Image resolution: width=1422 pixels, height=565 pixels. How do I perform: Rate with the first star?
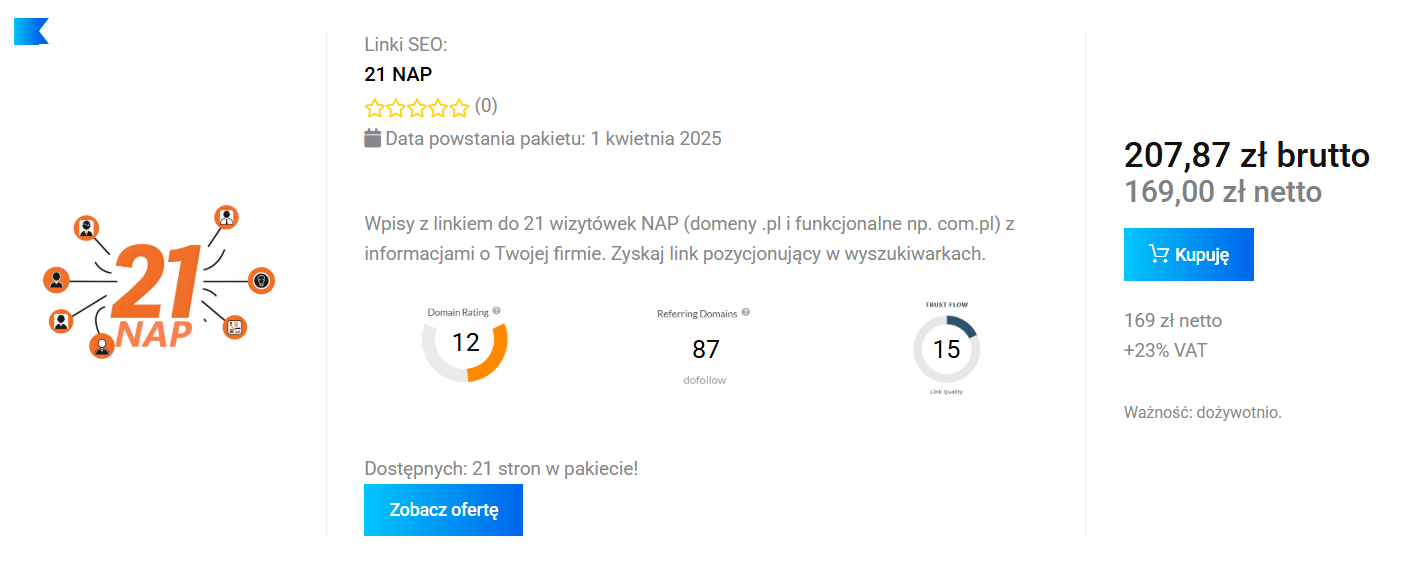coord(374,108)
